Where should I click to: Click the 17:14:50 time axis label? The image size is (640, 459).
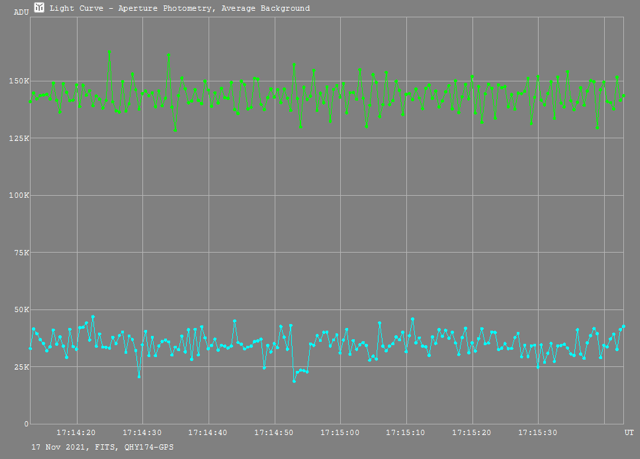click(274, 432)
